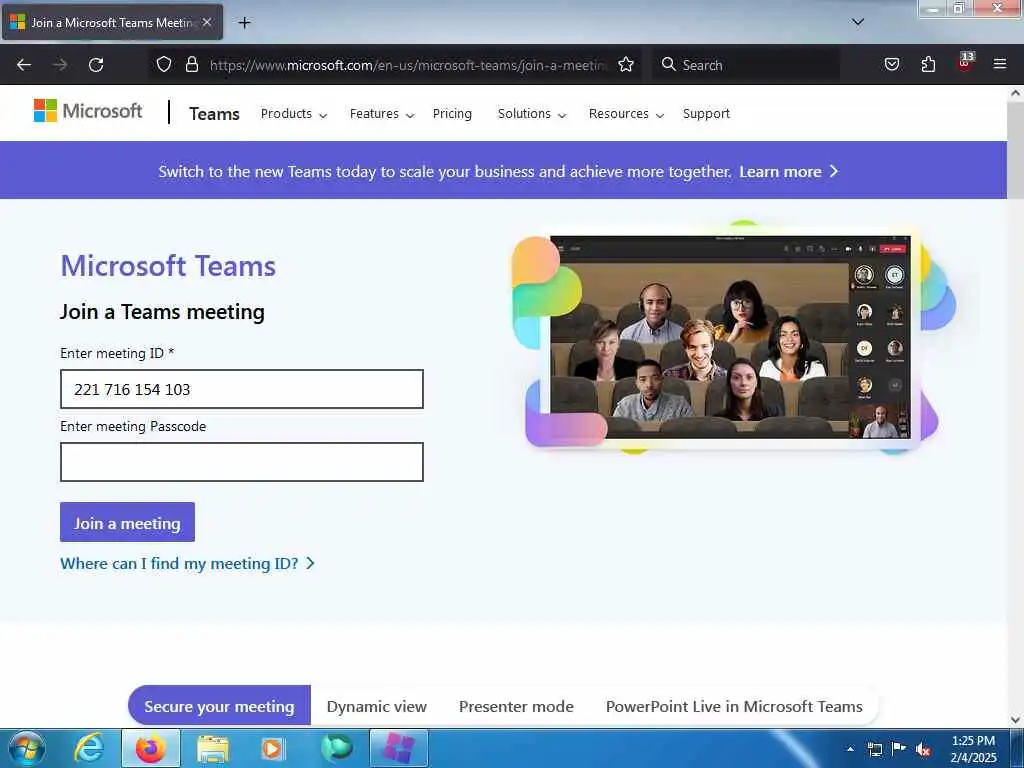This screenshot has height=768, width=1024.
Task: Expand the Solutions menu
Action: (x=532, y=114)
